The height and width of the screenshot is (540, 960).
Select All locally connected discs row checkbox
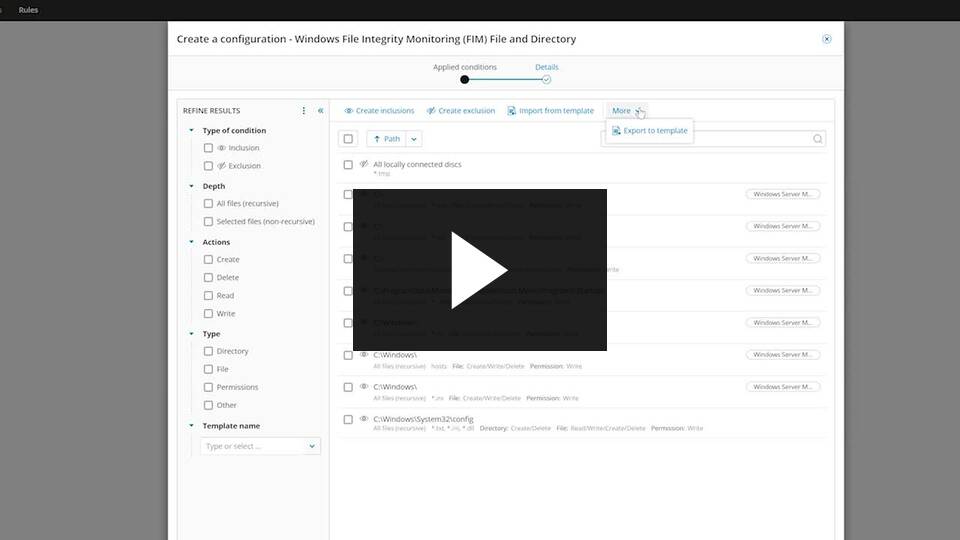[348, 165]
